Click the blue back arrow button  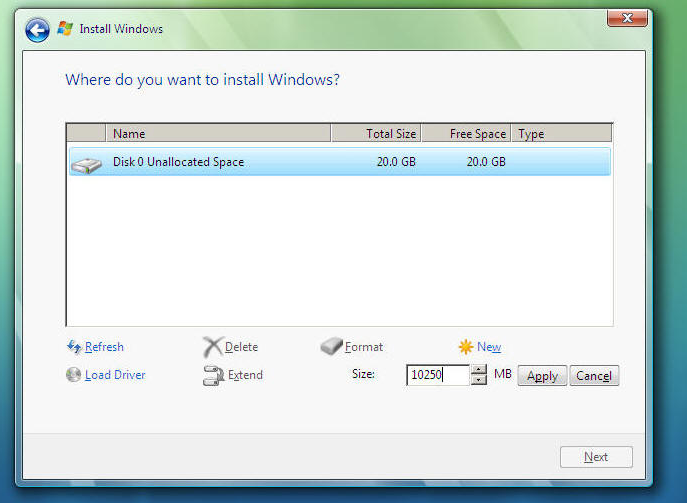pyautogui.click(x=37, y=30)
